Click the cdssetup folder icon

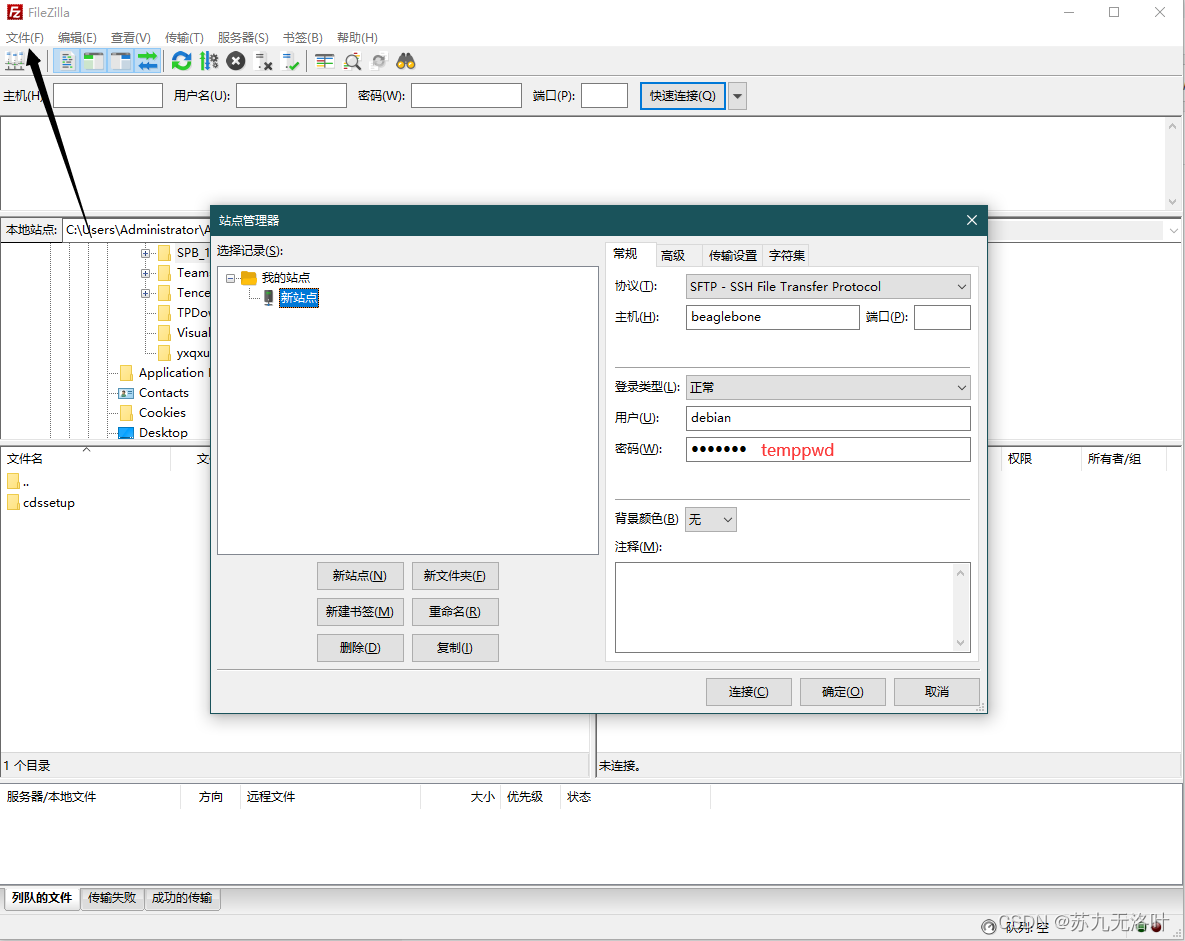click(x=14, y=503)
